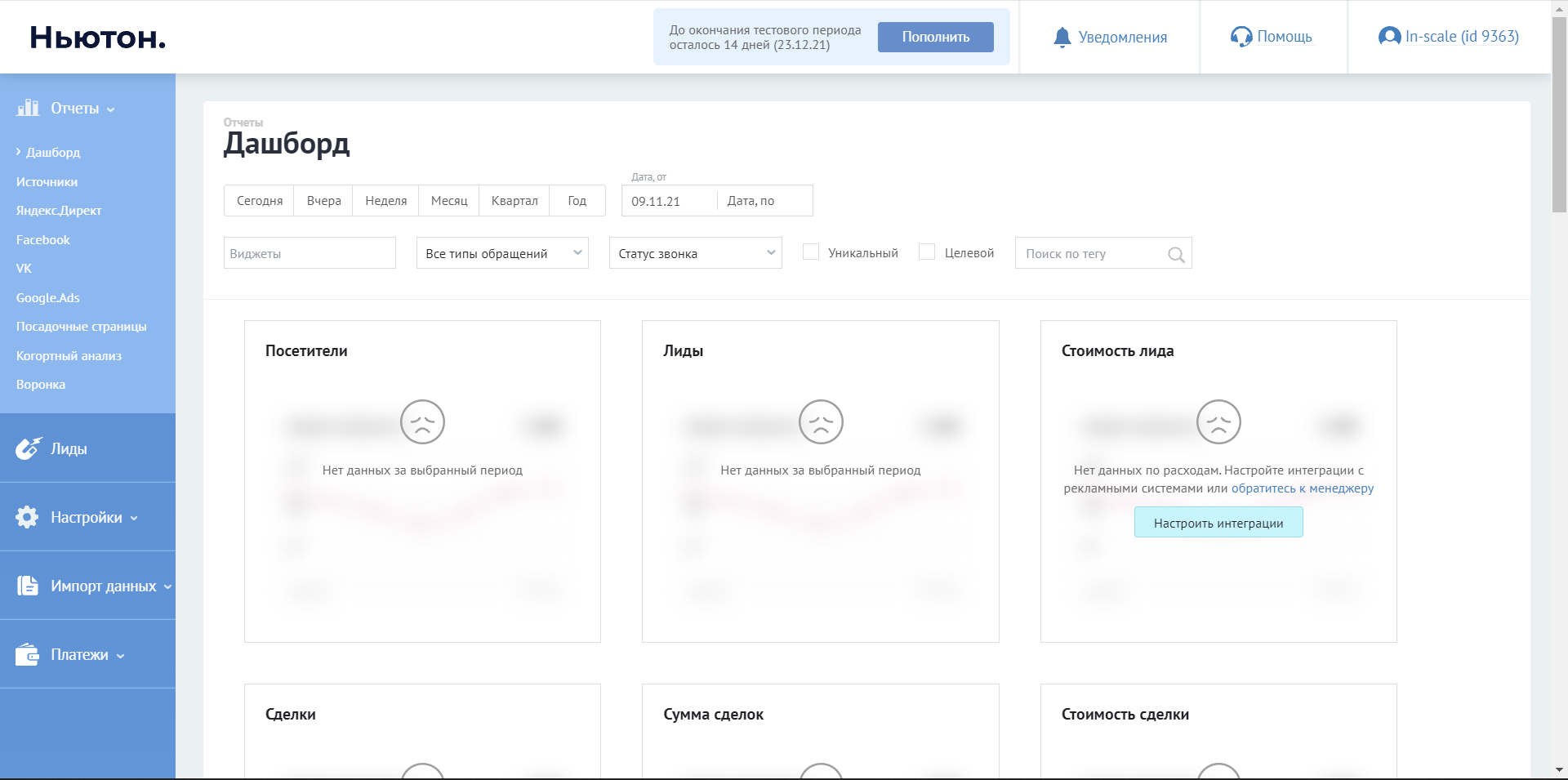
Task: Click the document Импорт данных icon
Action: click(x=28, y=586)
